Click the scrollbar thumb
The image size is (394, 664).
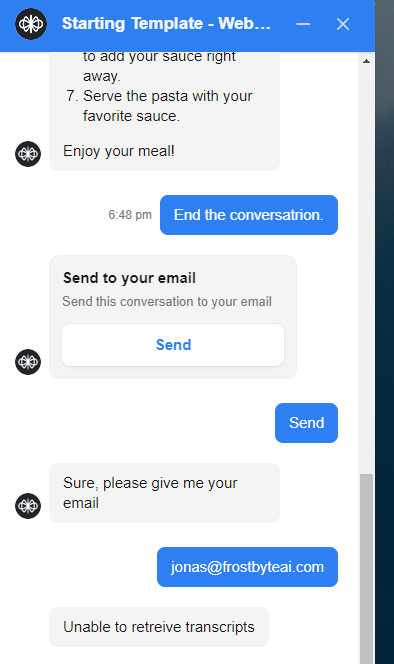[366, 569]
